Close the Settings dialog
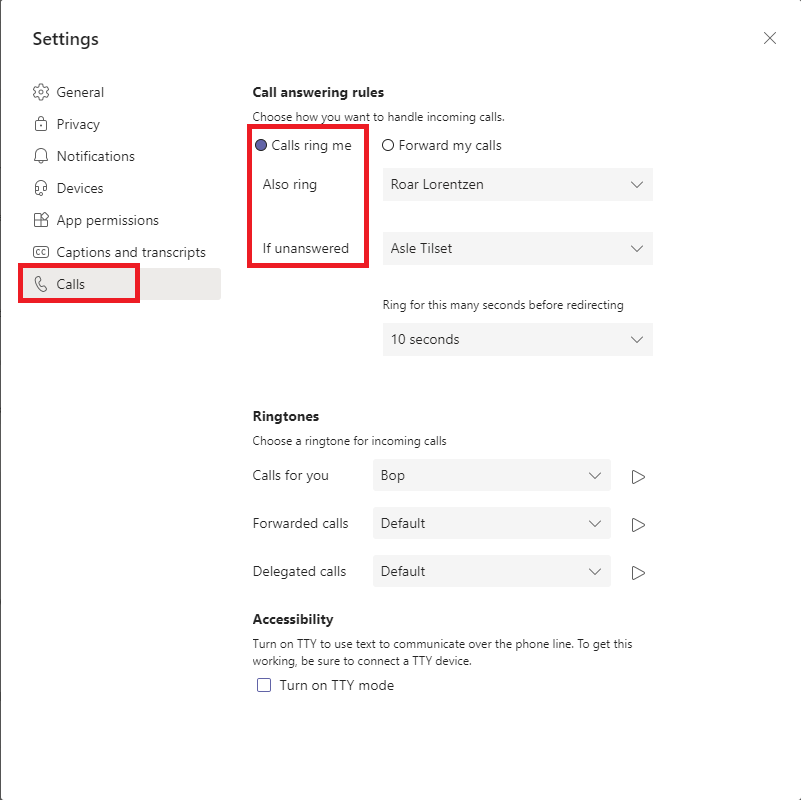Image resolution: width=801 pixels, height=800 pixels. tap(769, 38)
